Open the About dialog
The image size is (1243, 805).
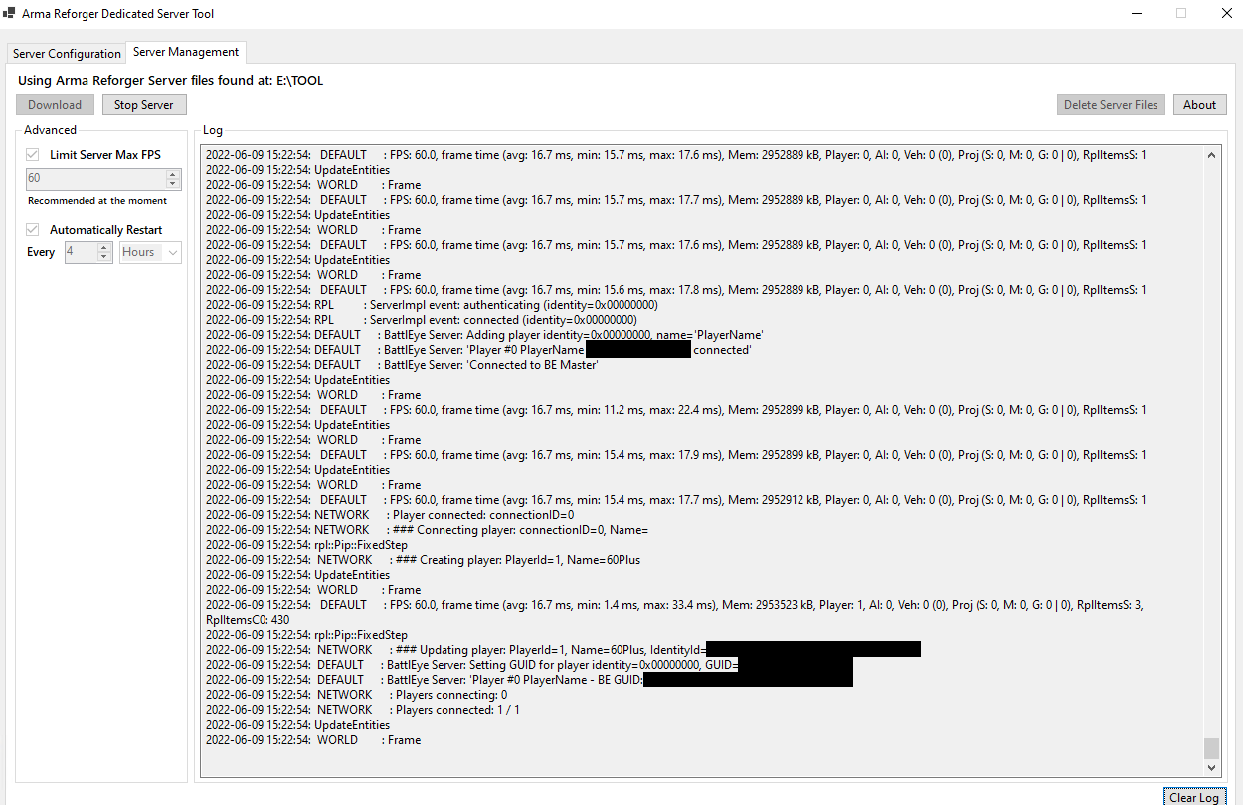coord(1199,104)
